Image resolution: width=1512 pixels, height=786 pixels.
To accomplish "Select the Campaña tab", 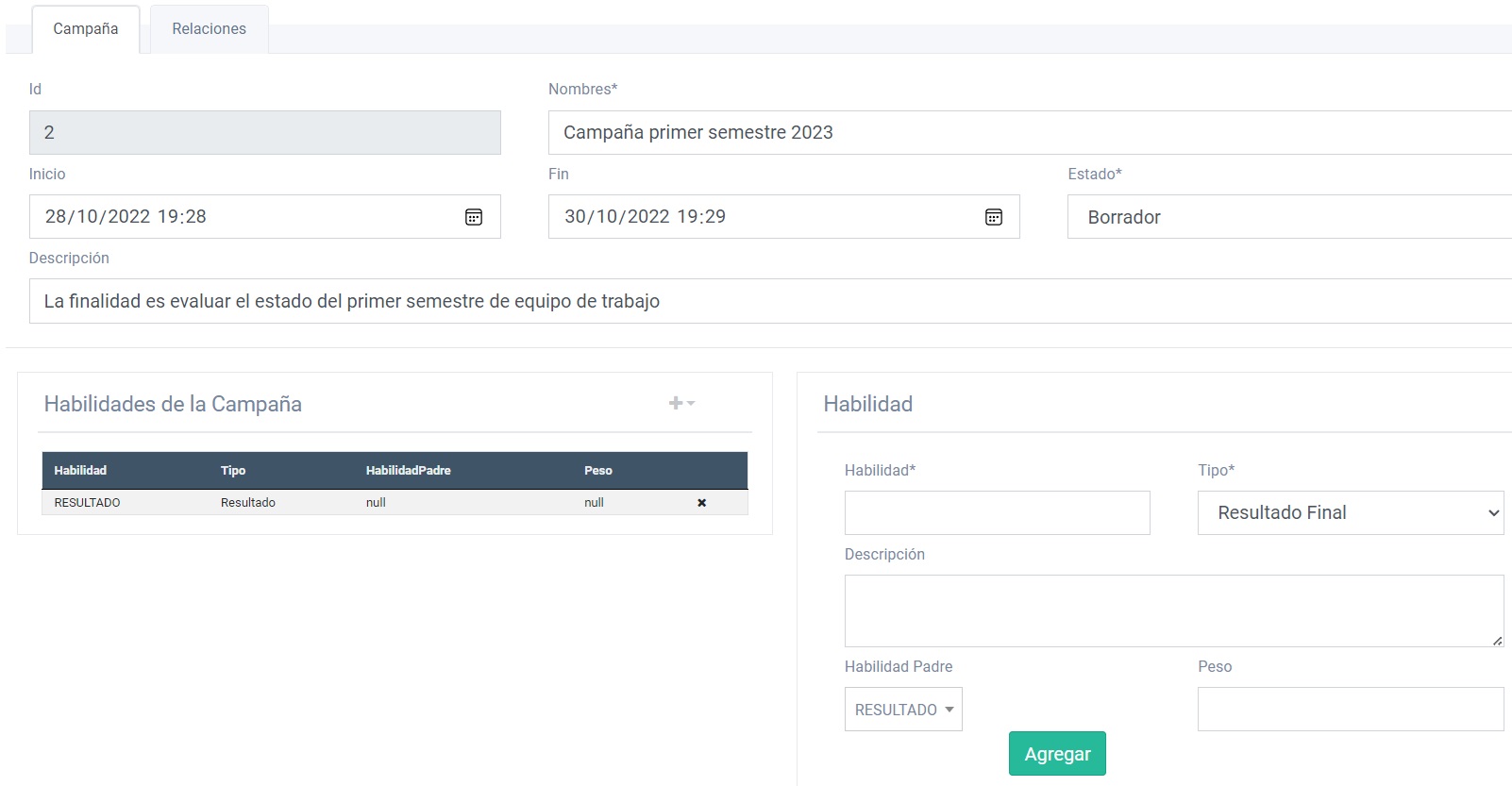I will [x=86, y=29].
